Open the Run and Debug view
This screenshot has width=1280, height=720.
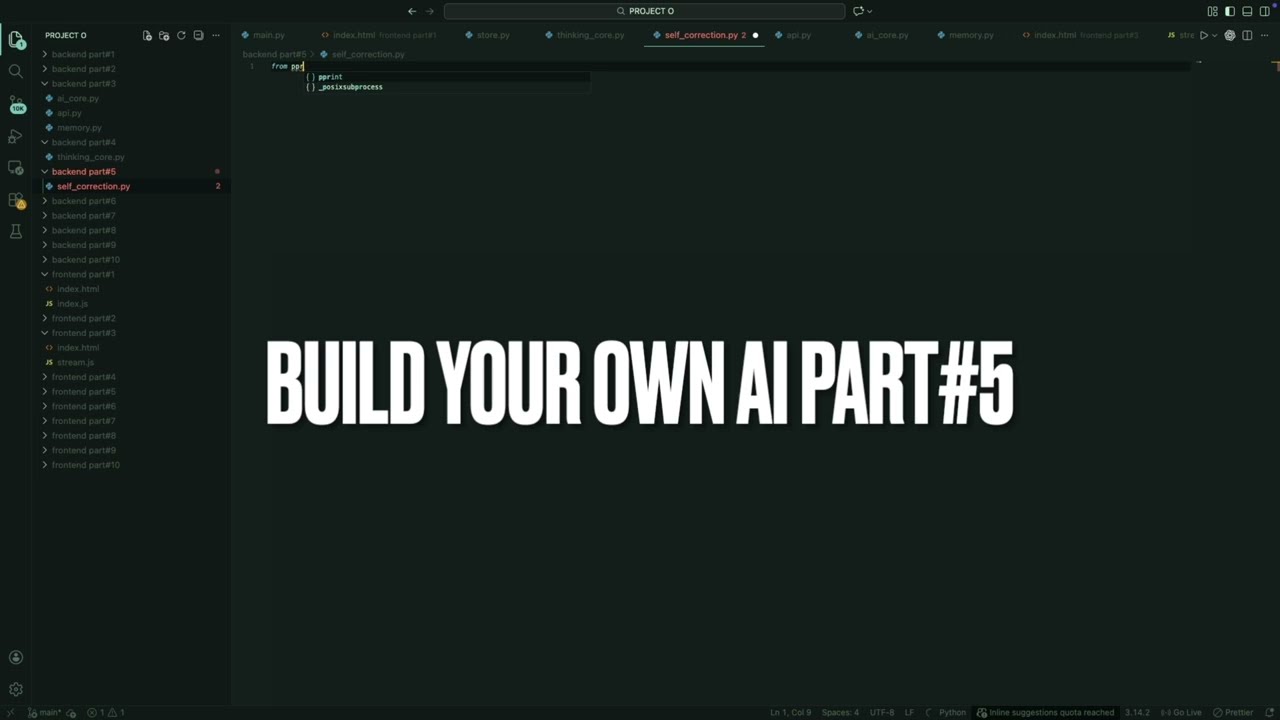pyautogui.click(x=16, y=136)
